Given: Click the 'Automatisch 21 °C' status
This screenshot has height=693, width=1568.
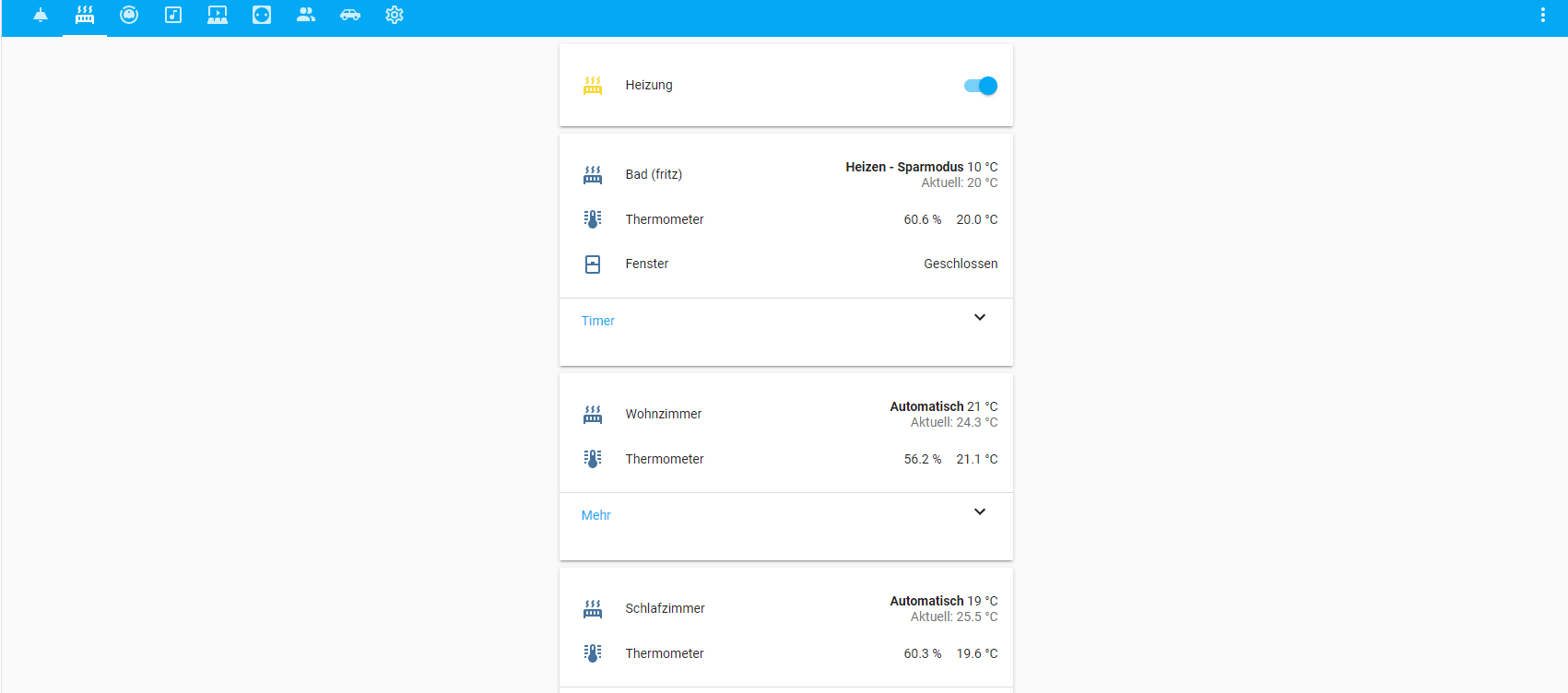Looking at the screenshot, I should (x=944, y=406).
